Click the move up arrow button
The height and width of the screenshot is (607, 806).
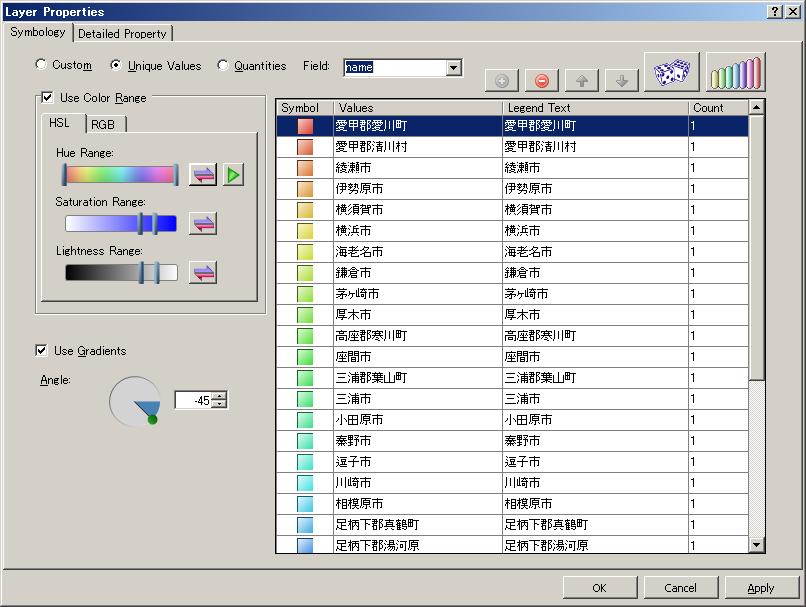[582, 81]
